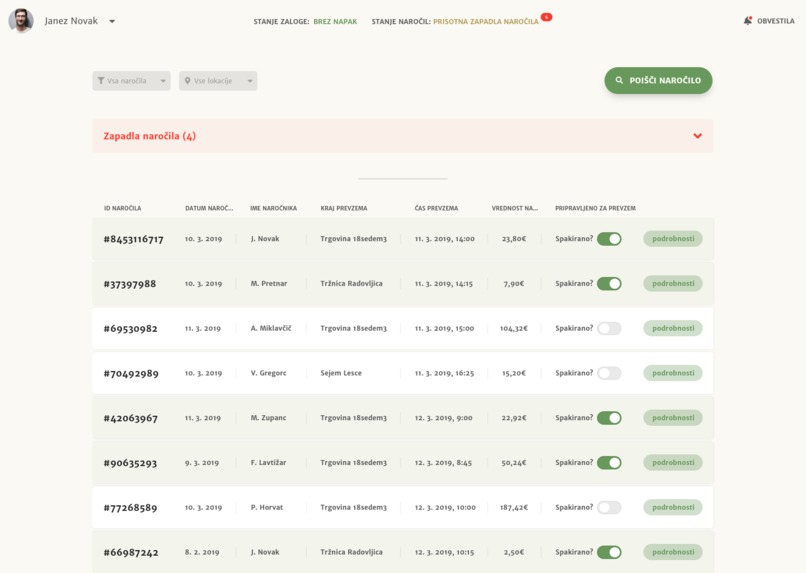Click PRIPRAVLJENO ZA PREVZEM column header

[595, 208]
